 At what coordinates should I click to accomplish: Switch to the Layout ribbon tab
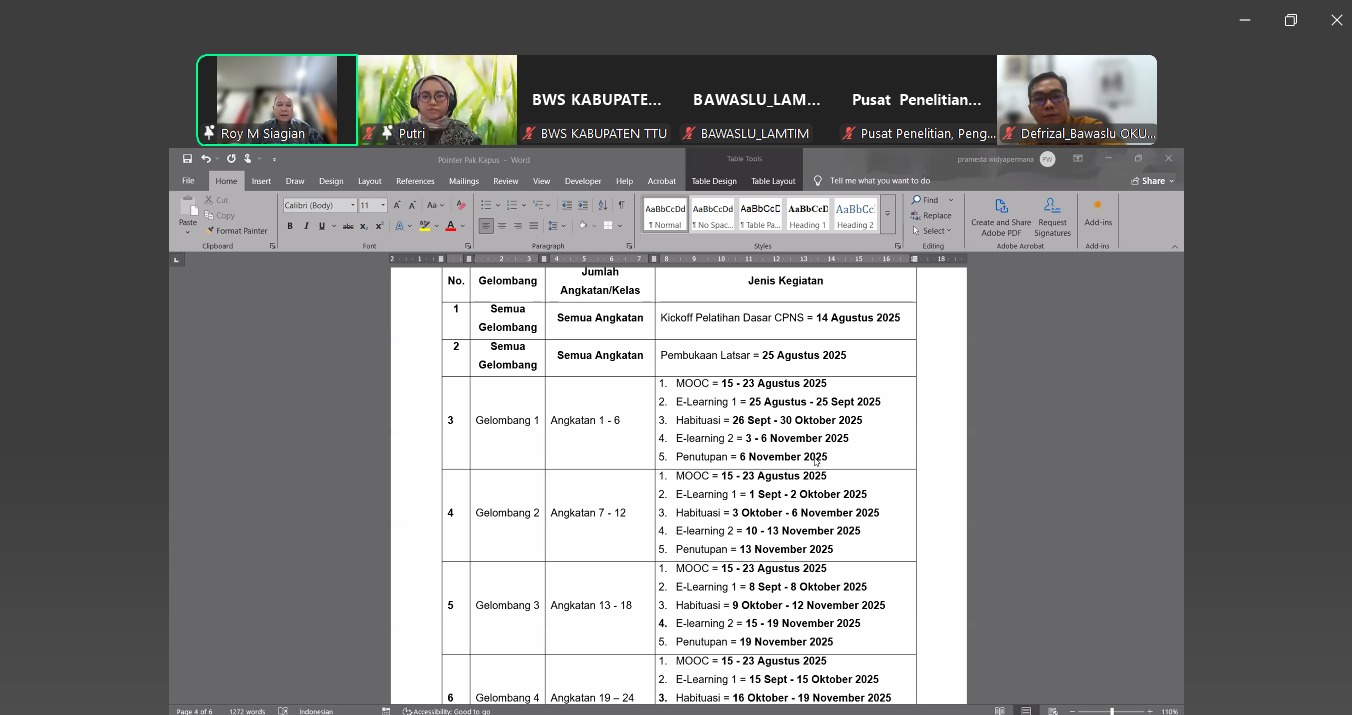click(x=370, y=181)
